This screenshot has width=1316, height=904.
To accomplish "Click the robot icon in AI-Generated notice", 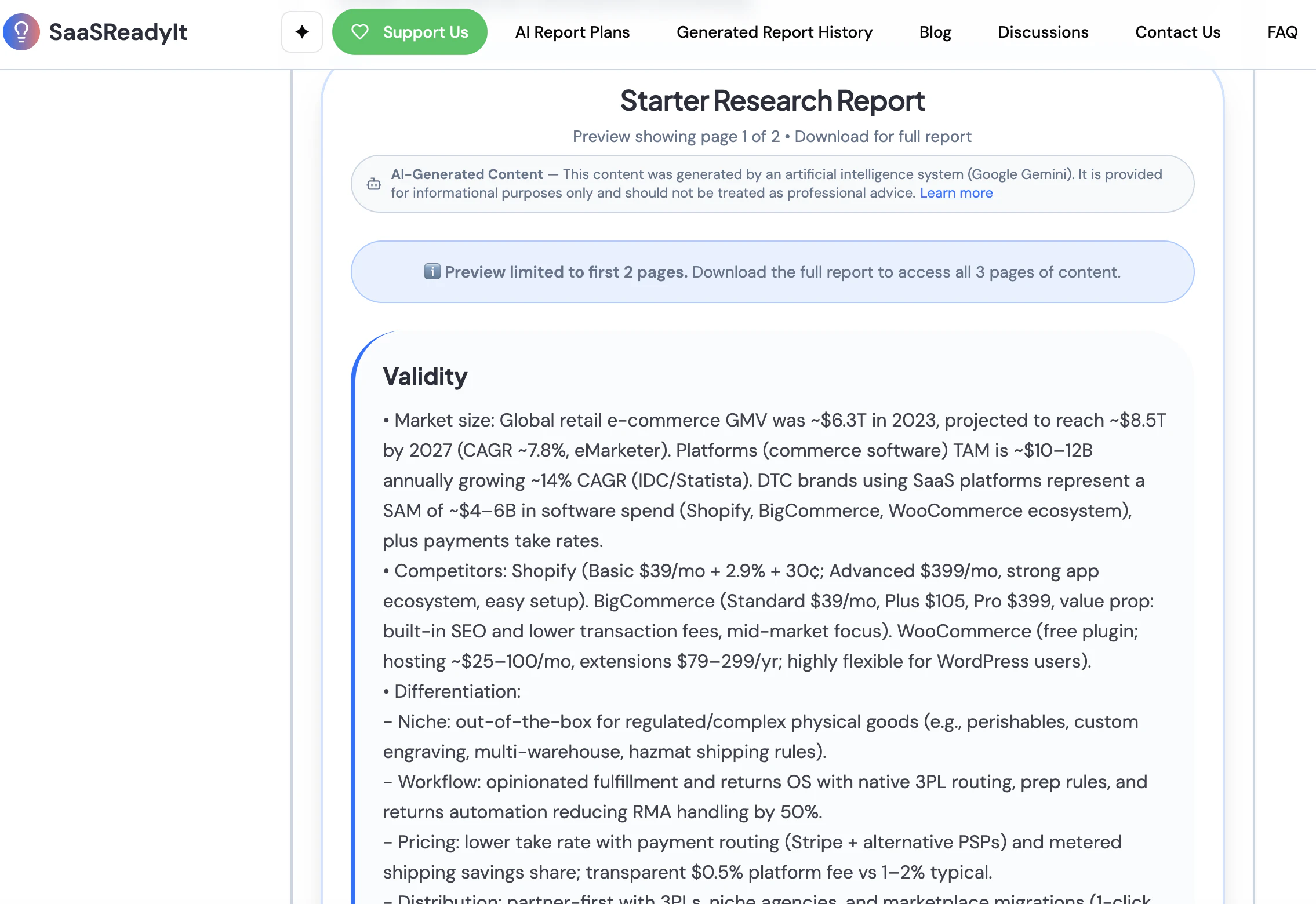I will pos(374,184).
